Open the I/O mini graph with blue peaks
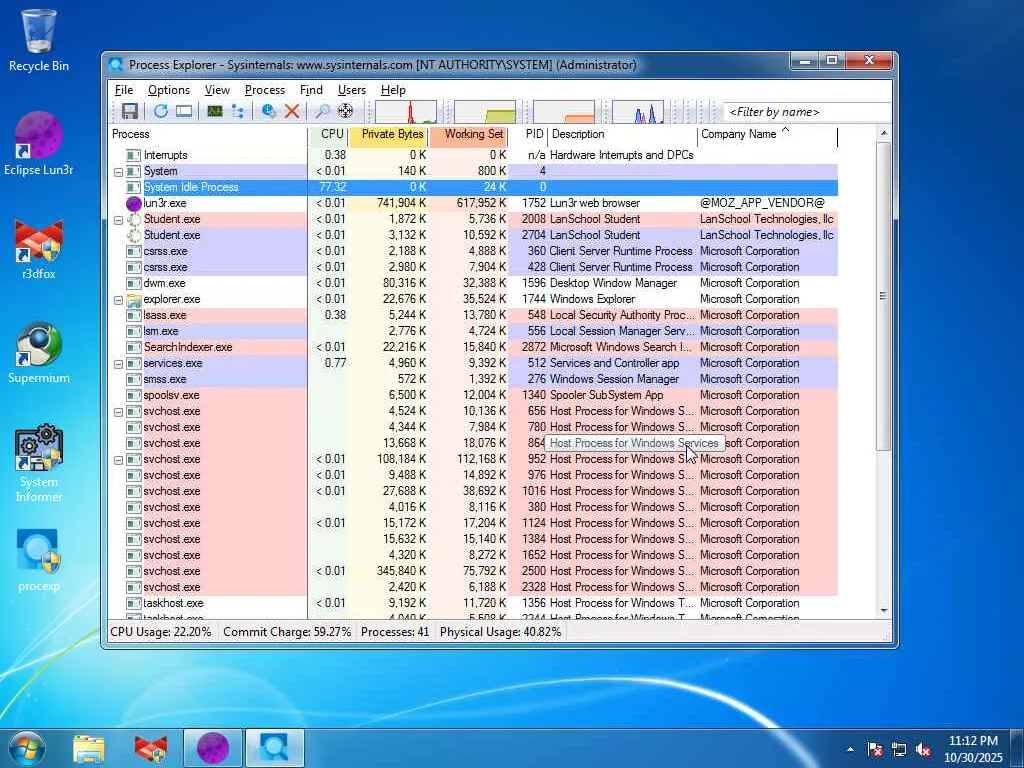Image resolution: width=1024 pixels, height=768 pixels. [x=638, y=112]
